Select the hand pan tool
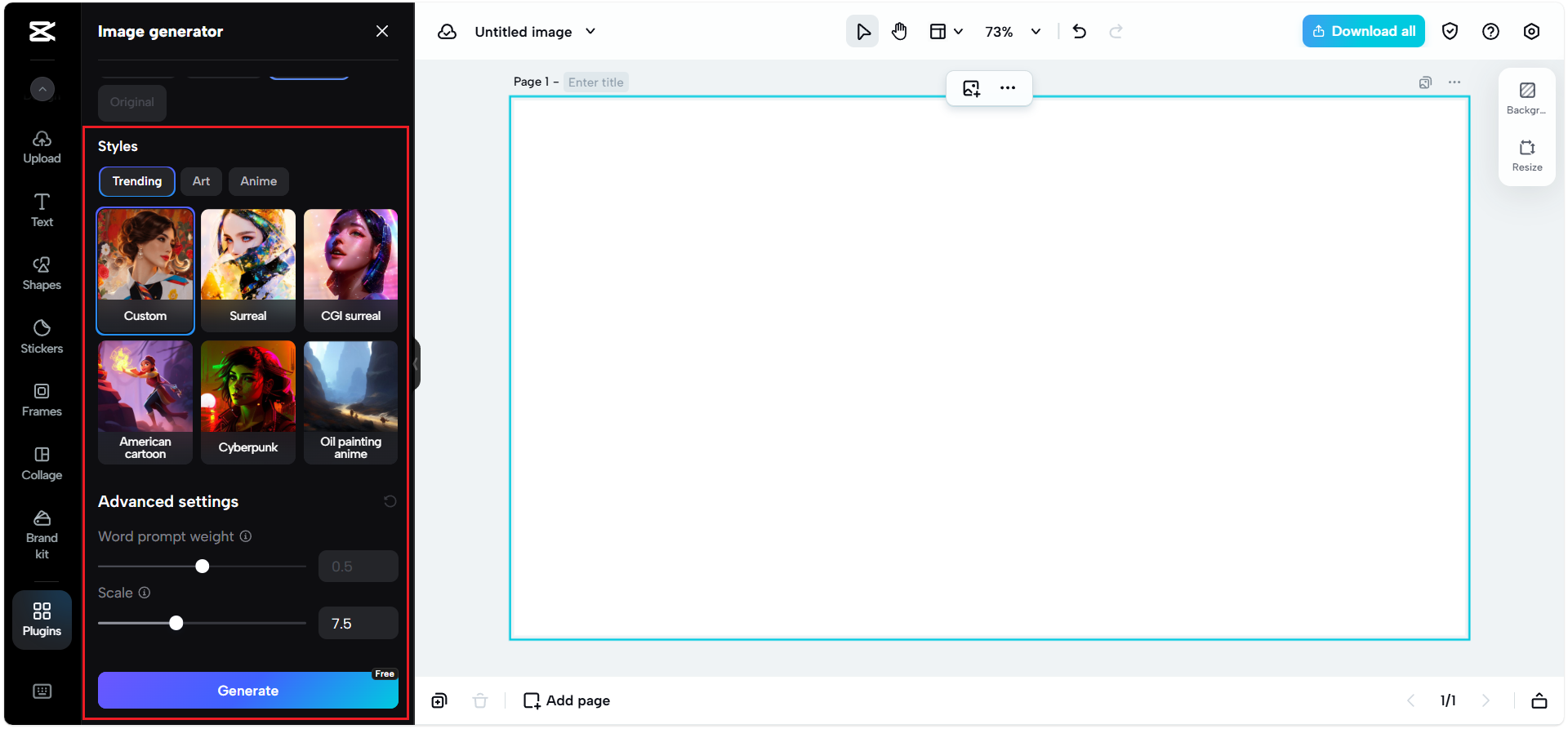The height and width of the screenshot is (729, 1568). coord(899,32)
